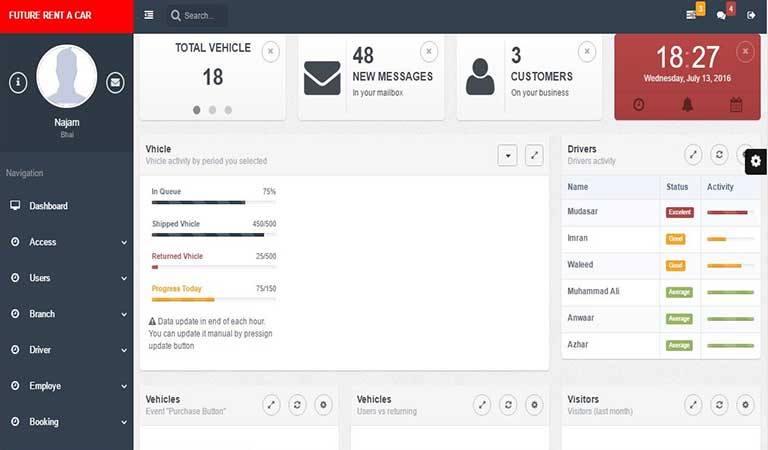Close the New Messages card
This screenshot has height=450, width=768.
[428, 51]
